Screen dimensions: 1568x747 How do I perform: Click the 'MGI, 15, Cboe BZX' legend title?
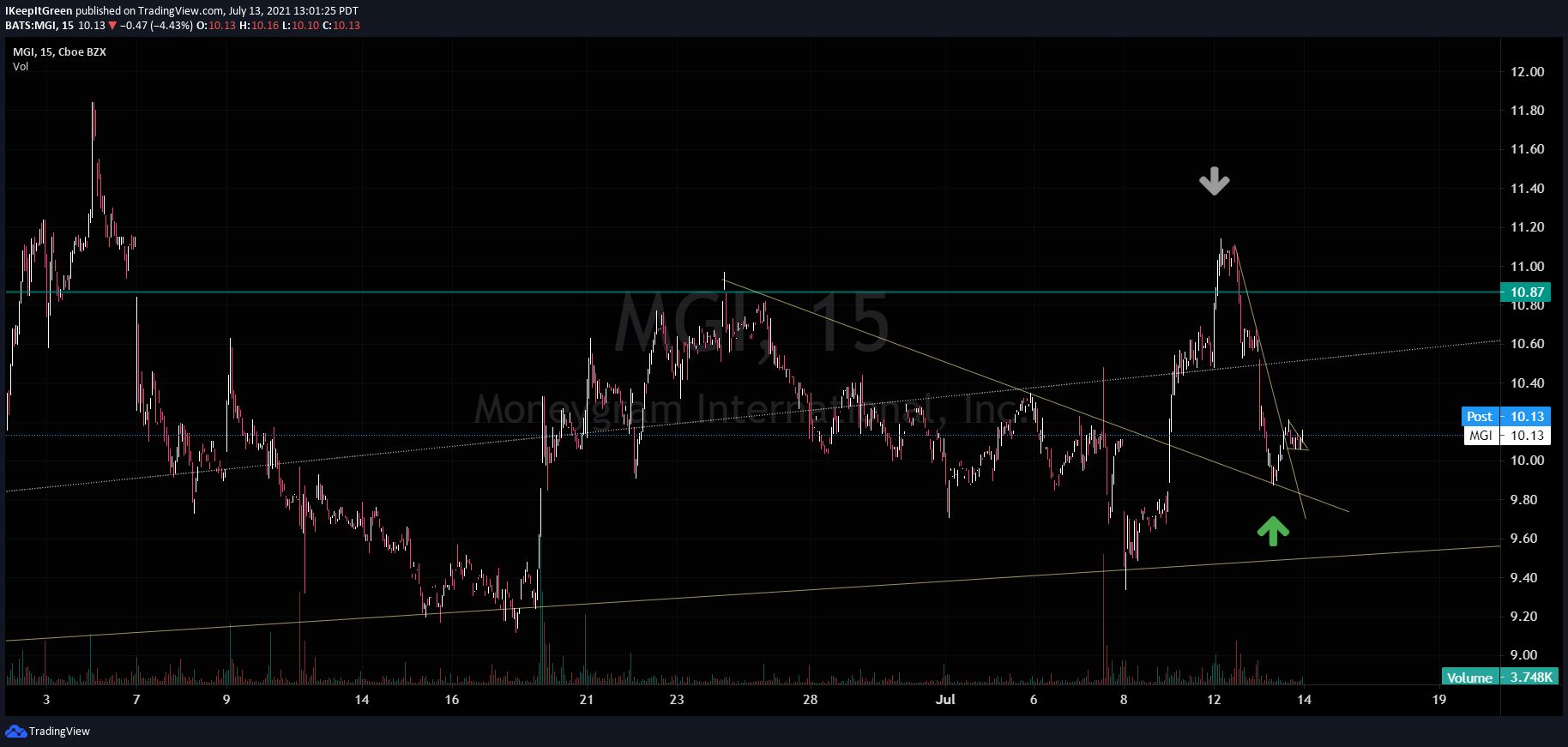pyautogui.click(x=59, y=51)
